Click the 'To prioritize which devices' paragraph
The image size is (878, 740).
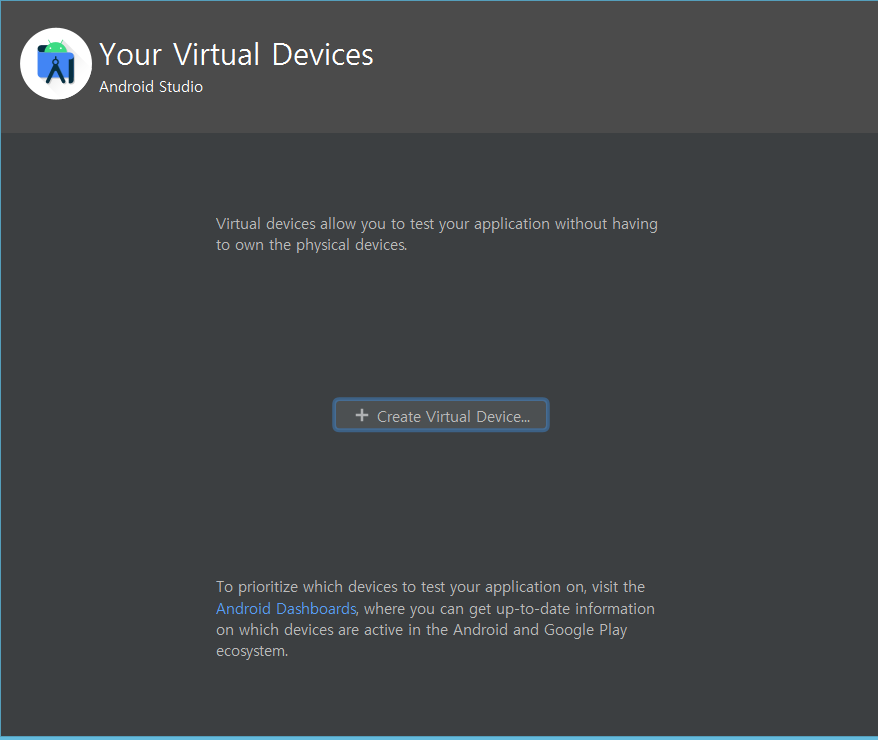point(436,619)
